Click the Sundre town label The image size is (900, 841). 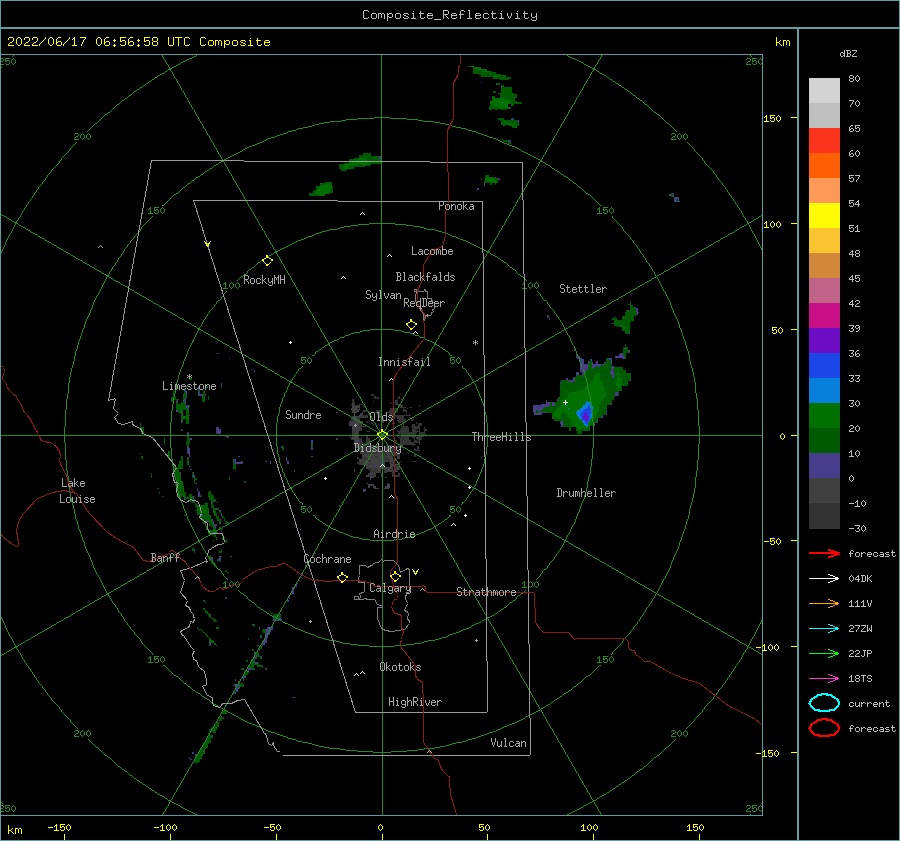point(303,414)
